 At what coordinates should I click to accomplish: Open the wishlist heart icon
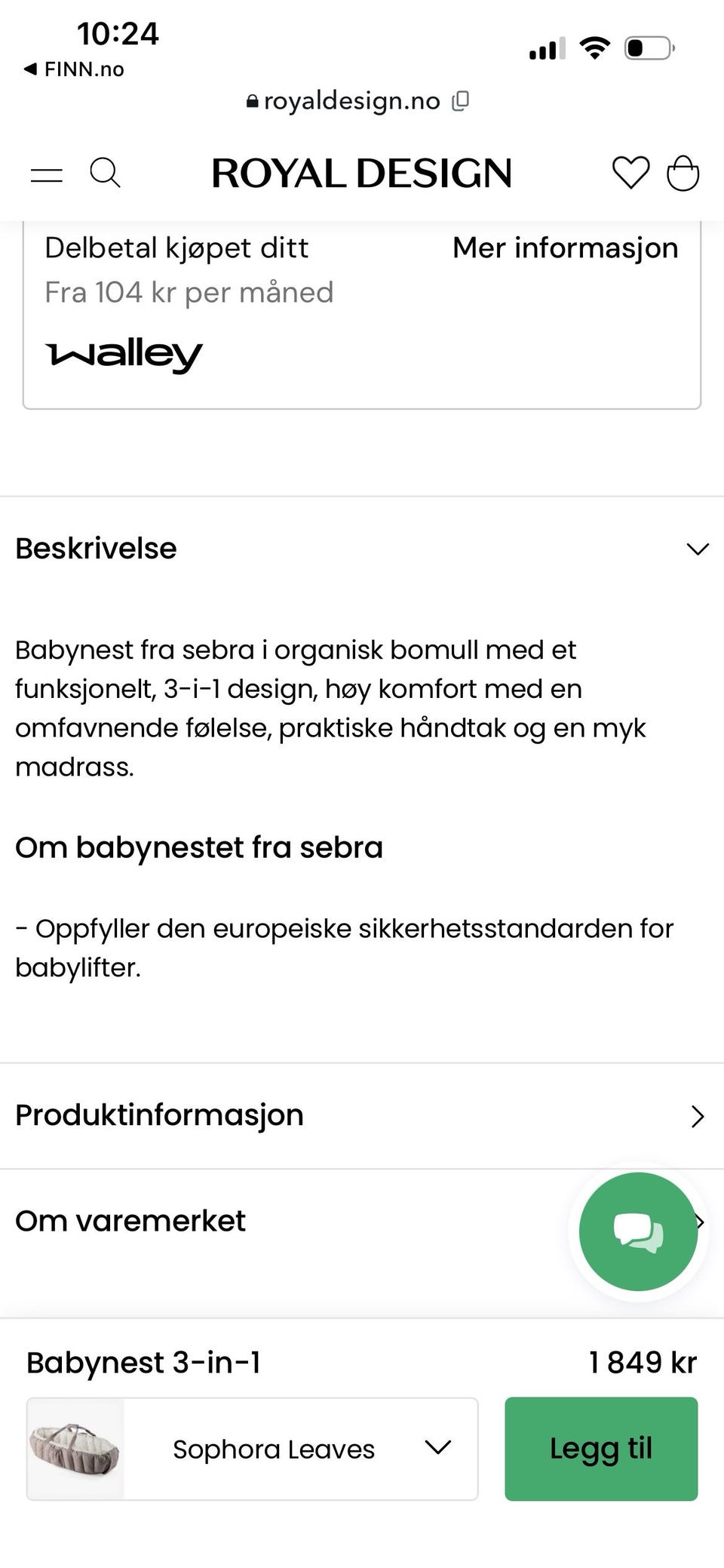(x=630, y=173)
